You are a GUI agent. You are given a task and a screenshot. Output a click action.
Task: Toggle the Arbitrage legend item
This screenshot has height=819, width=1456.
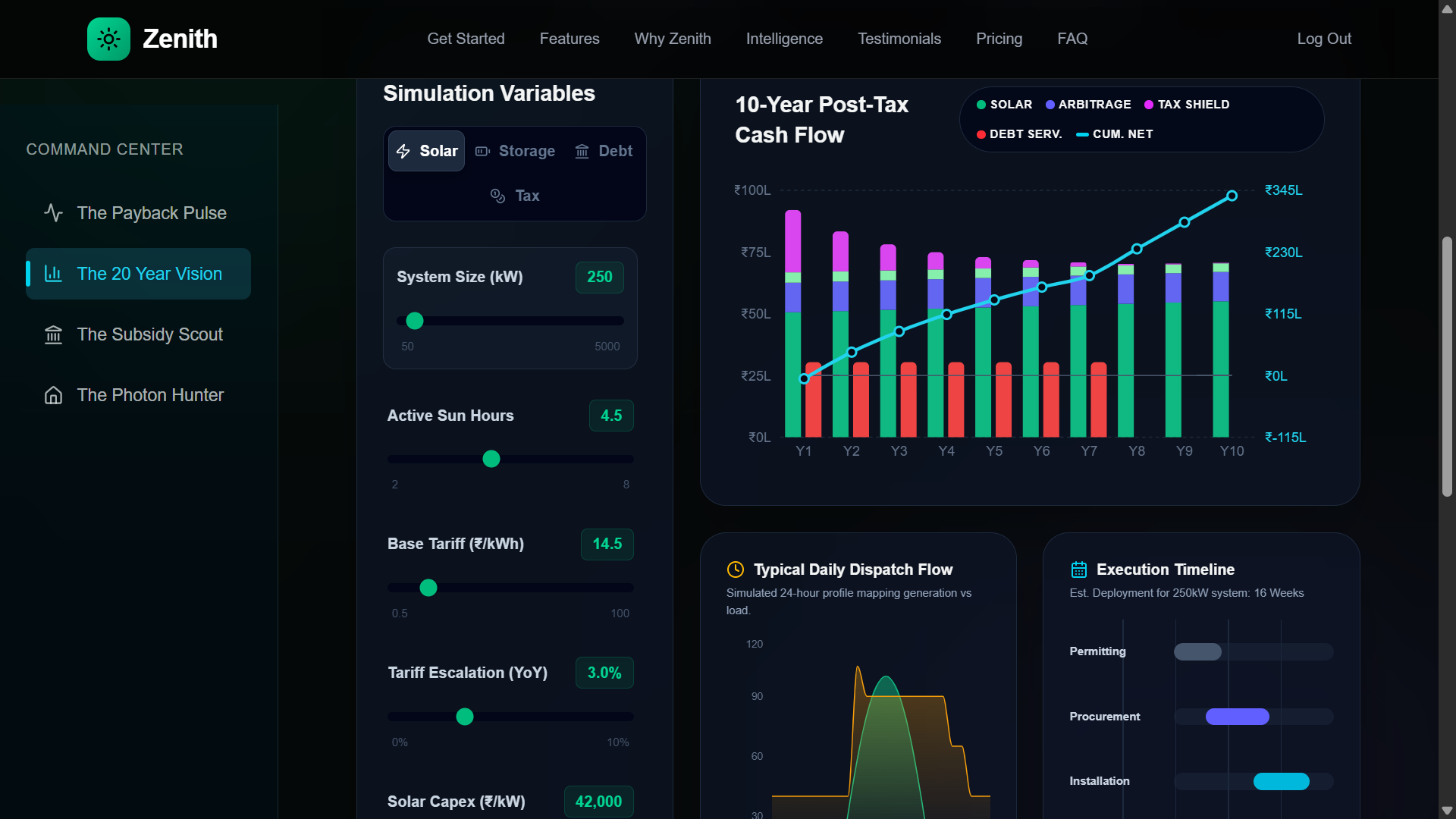point(1087,105)
